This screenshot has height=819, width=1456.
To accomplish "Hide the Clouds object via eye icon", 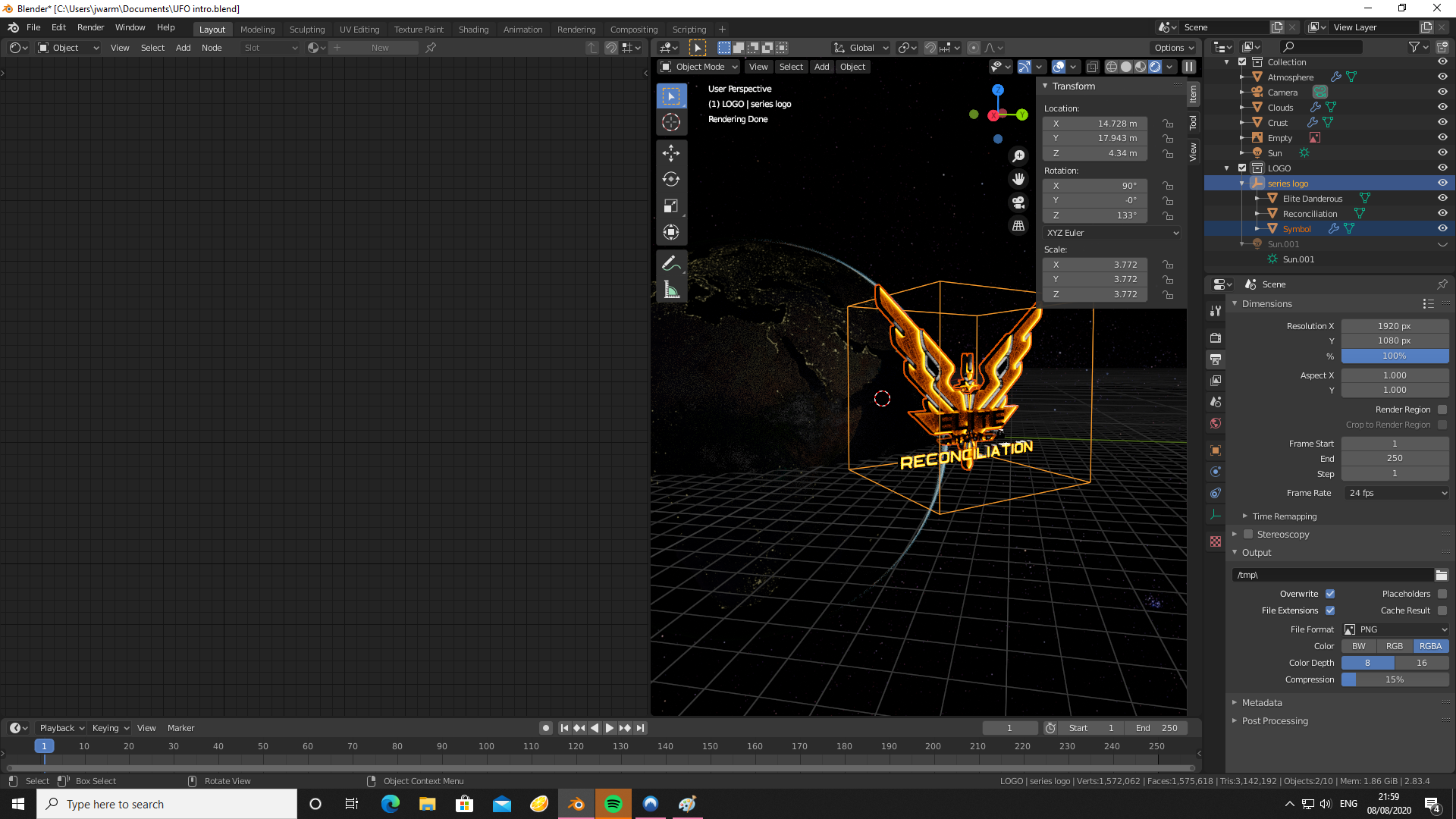I will (1442, 107).
